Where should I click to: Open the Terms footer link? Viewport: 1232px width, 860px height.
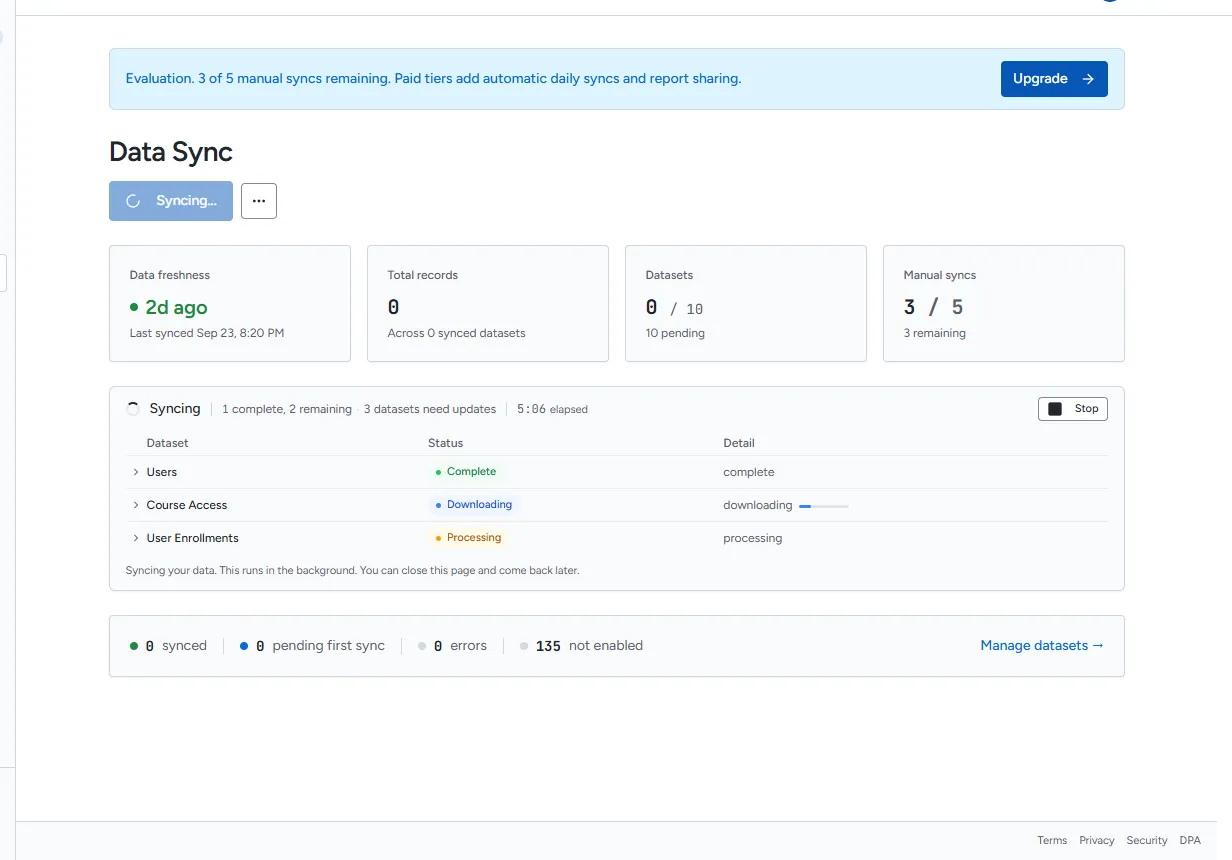point(1052,841)
